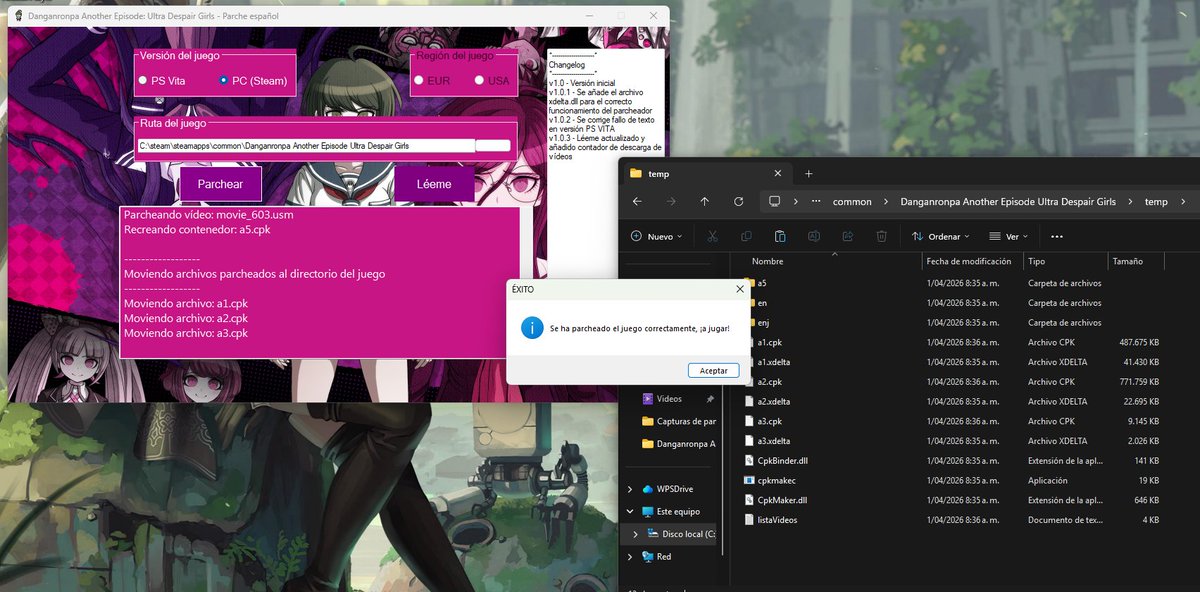Select the PS Vita radio button
This screenshot has width=1200, height=592.
coord(143,80)
